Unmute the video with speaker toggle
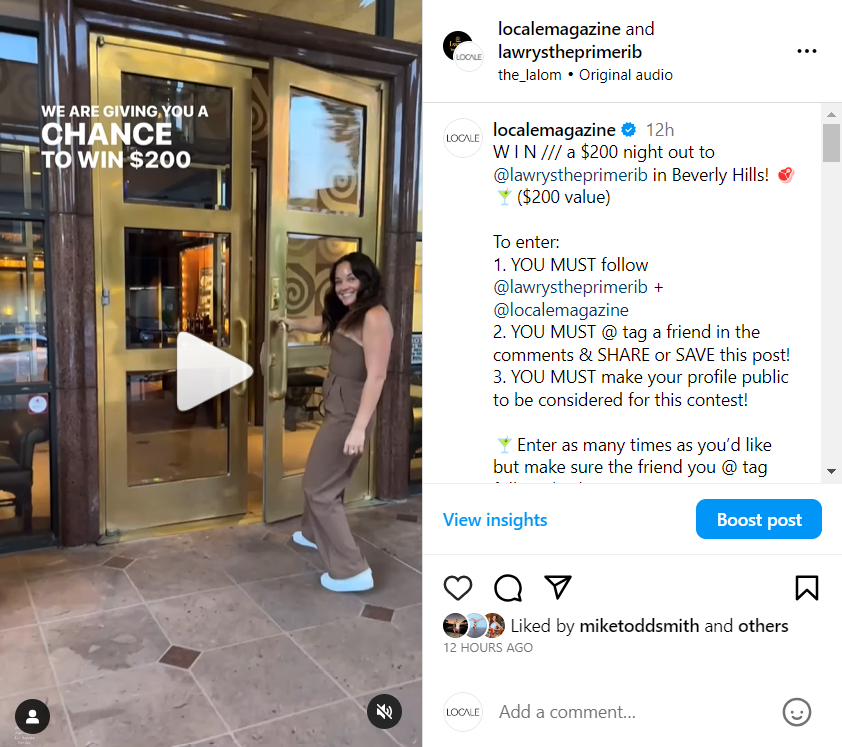Viewport: 842px width, 747px height. (x=384, y=712)
